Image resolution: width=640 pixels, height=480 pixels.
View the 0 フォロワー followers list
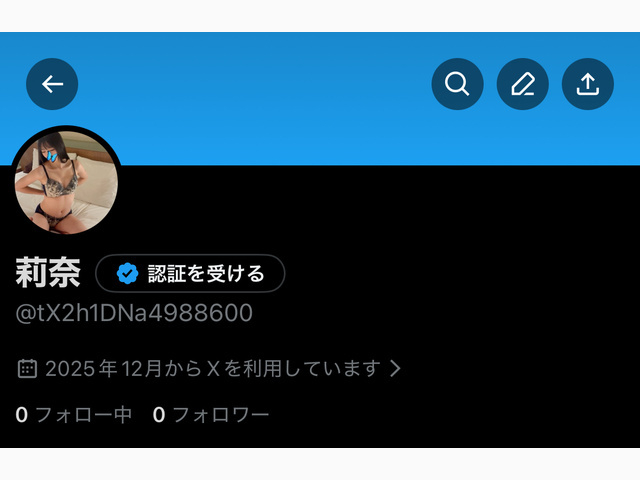(x=211, y=415)
